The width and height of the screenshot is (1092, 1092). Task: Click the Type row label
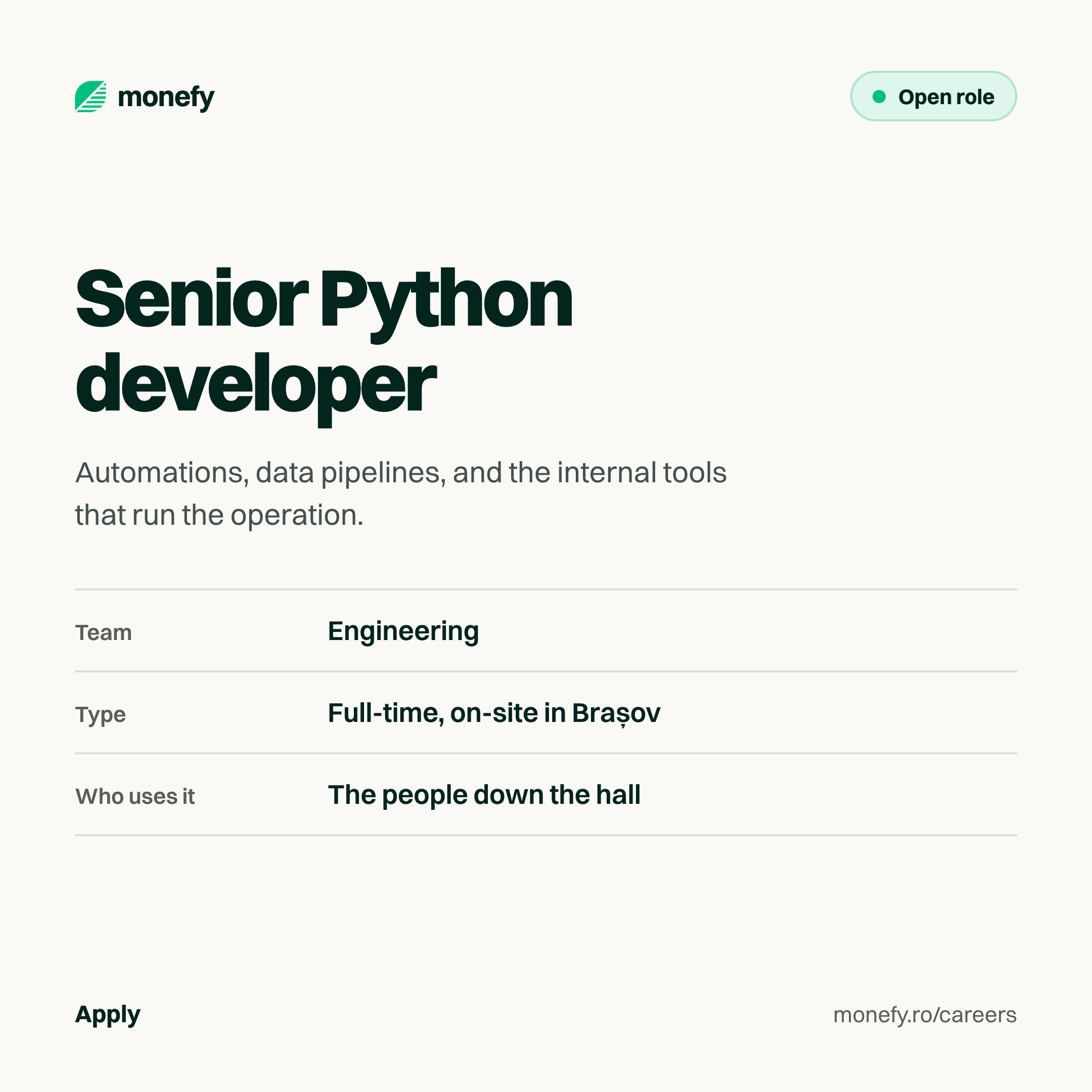click(101, 715)
